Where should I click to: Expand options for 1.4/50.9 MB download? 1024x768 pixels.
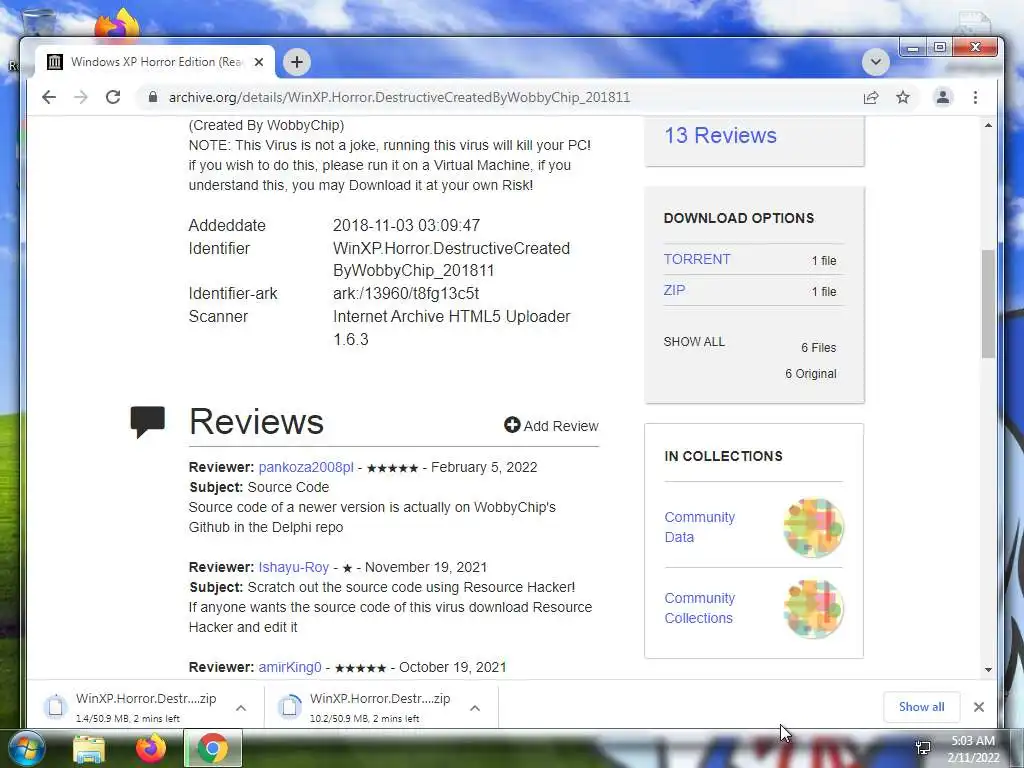click(x=240, y=708)
